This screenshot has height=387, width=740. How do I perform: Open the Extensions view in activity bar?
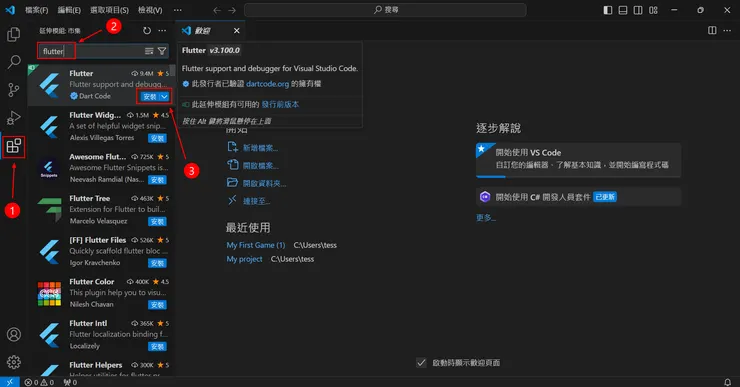[14, 146]
